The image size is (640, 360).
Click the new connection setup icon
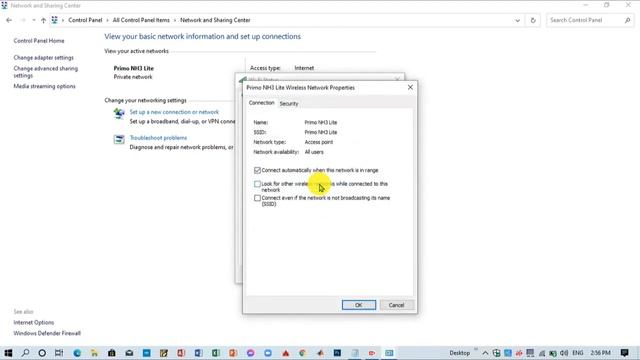[x=119, y=113]
